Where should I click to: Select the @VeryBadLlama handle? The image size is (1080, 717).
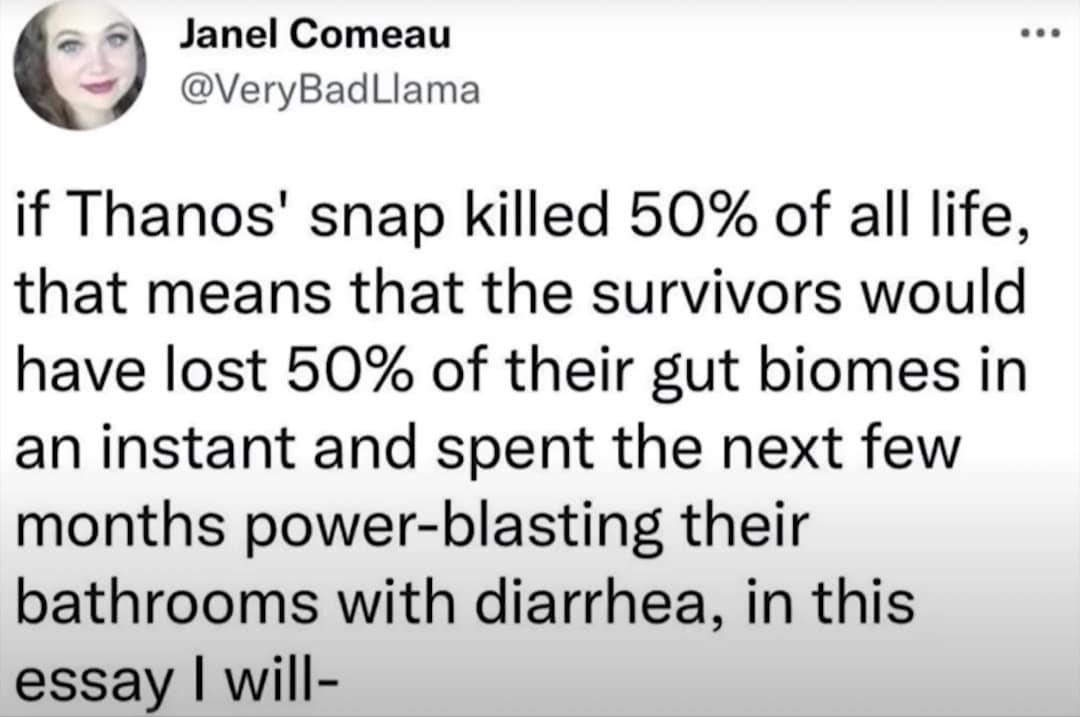coord(330,90)
